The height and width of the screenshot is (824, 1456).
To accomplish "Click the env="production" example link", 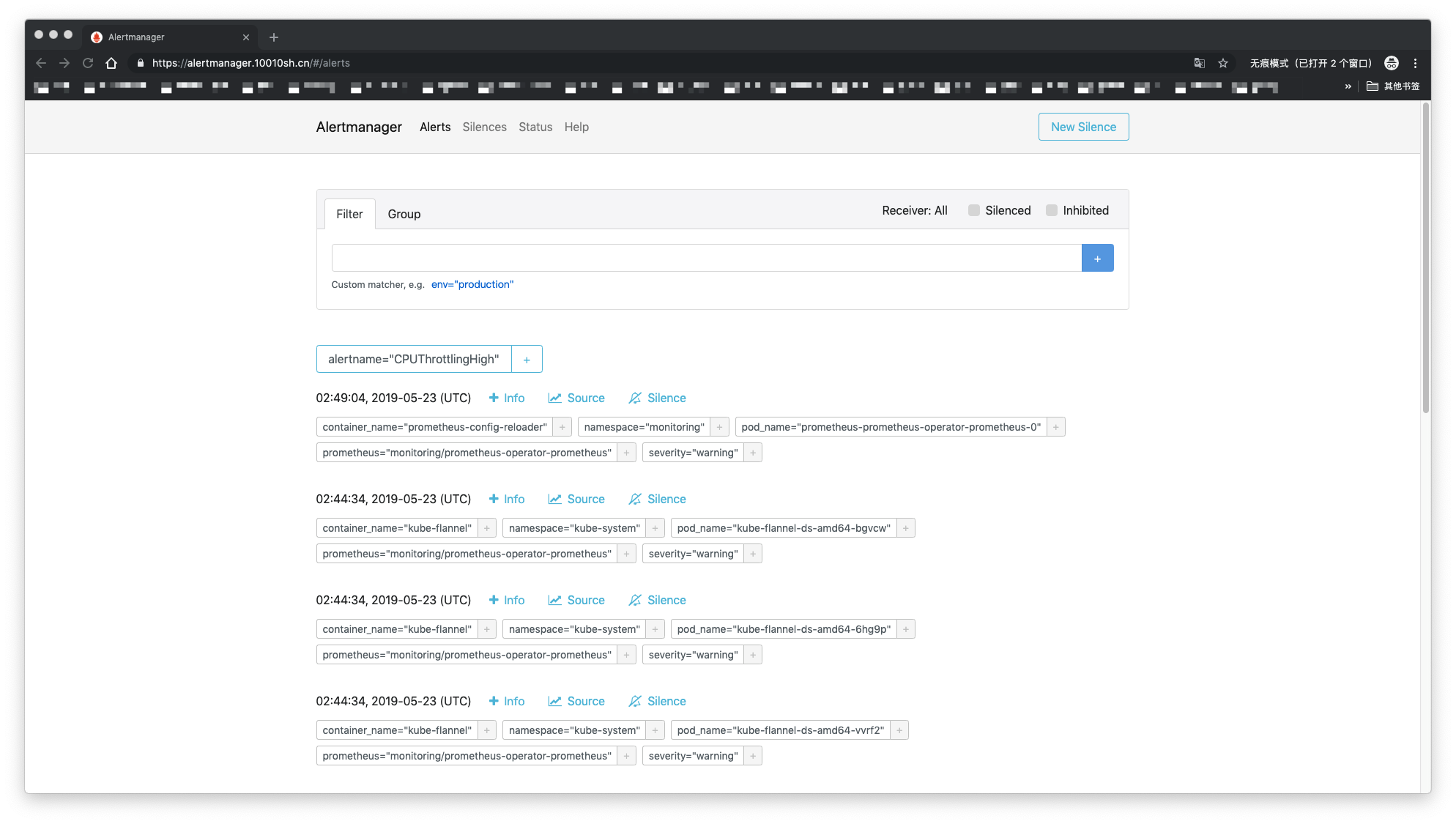I will point(472,284).
